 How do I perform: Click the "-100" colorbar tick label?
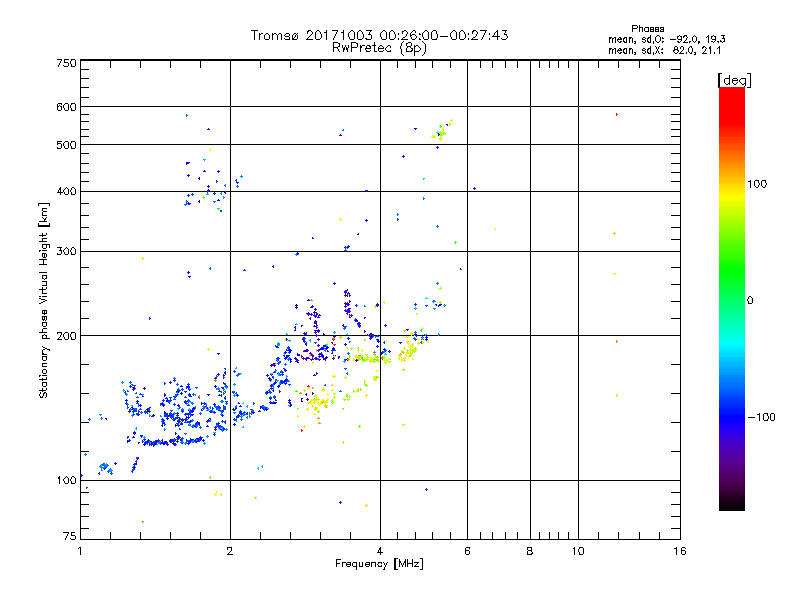[761, 417]
